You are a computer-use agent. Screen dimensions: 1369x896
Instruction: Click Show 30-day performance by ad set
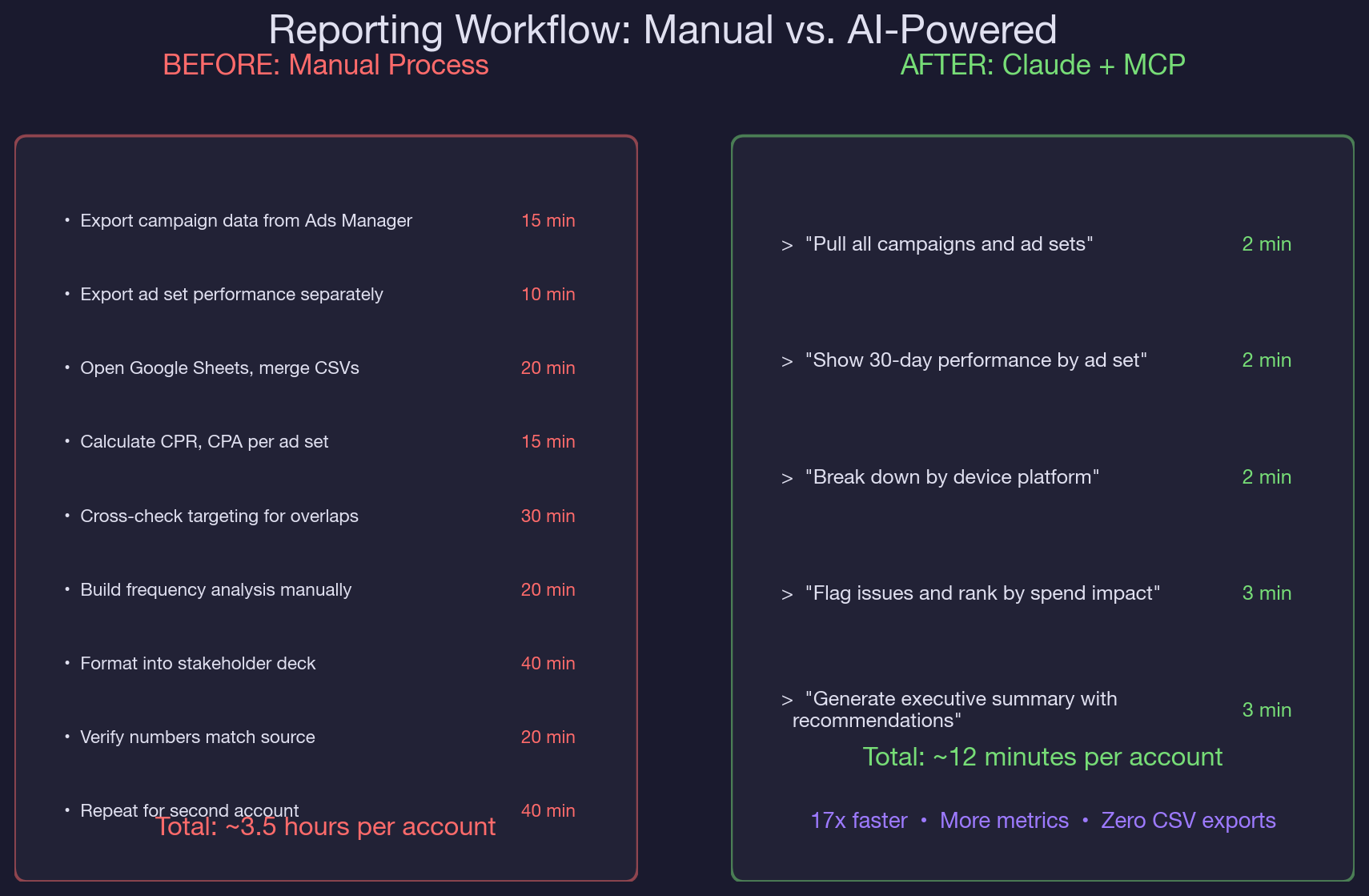[x=975, y=360]
